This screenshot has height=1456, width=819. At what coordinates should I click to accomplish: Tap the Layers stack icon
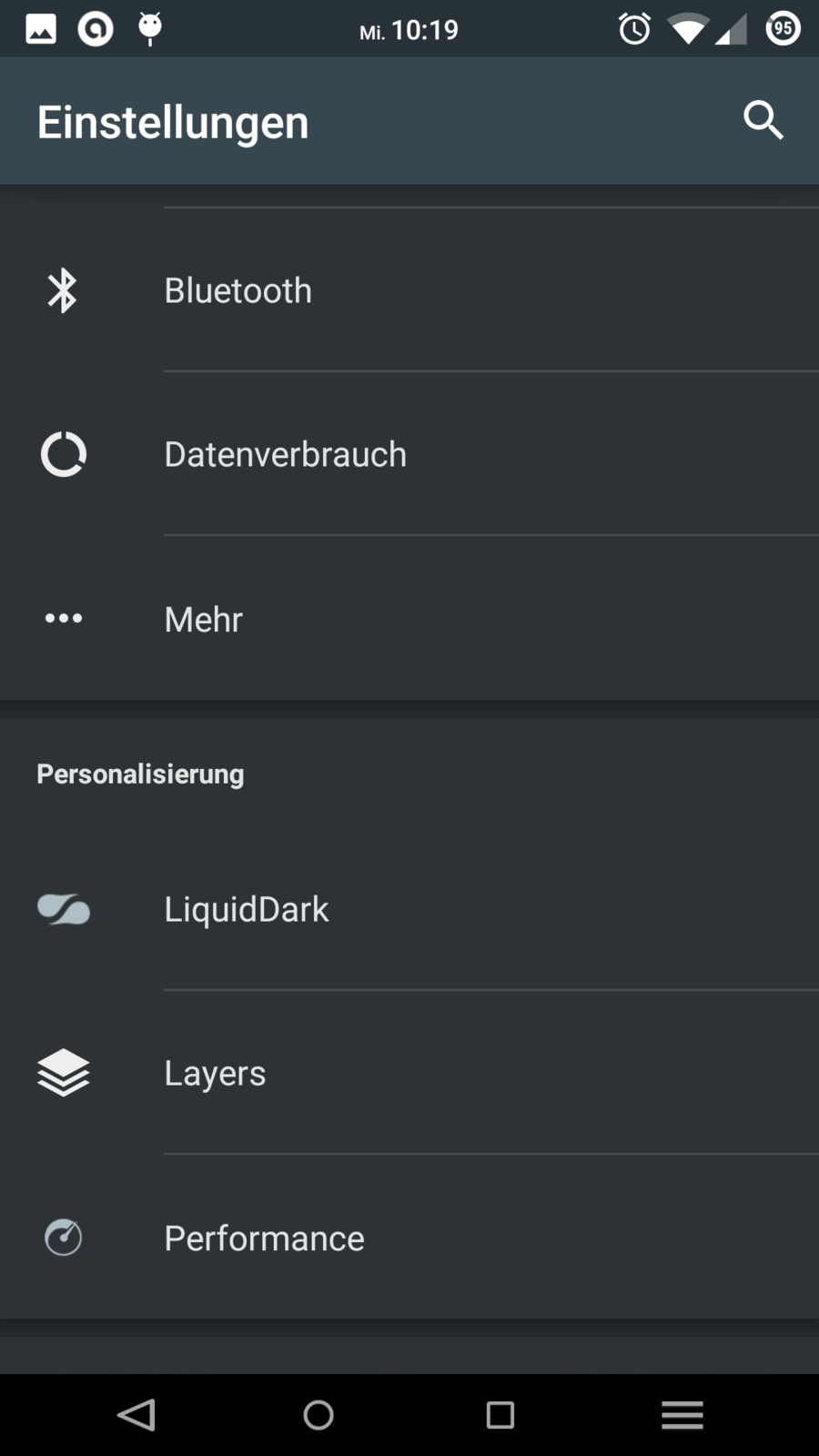tap(63, 1073)
